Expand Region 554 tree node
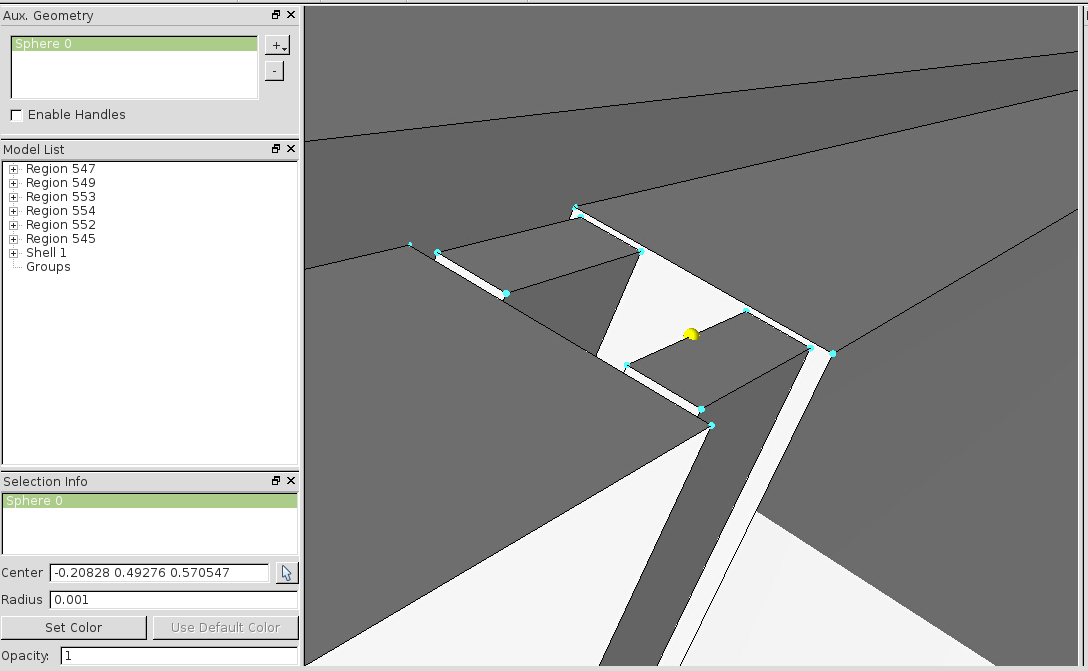1088x671 pixels. (13, 211)
